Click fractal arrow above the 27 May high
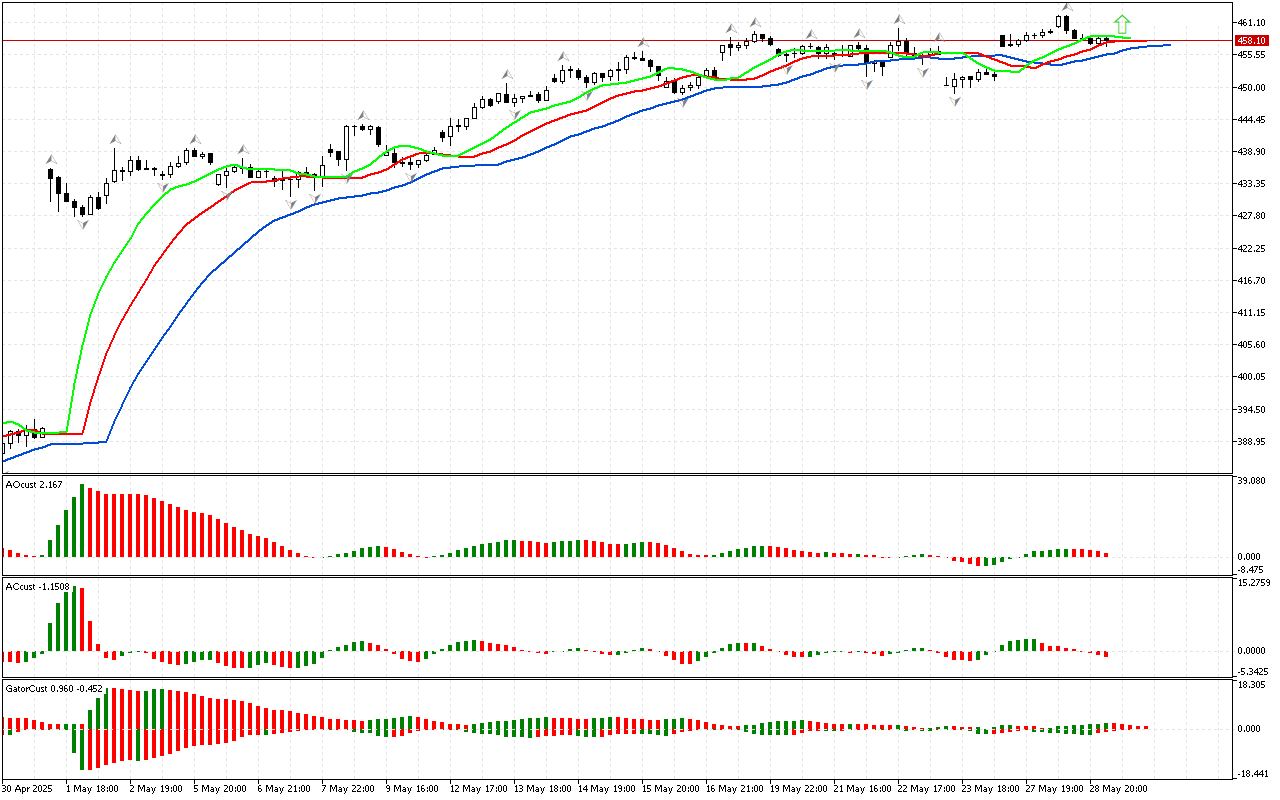Screen dimensions: 1280x800 tap(1067, 7)
